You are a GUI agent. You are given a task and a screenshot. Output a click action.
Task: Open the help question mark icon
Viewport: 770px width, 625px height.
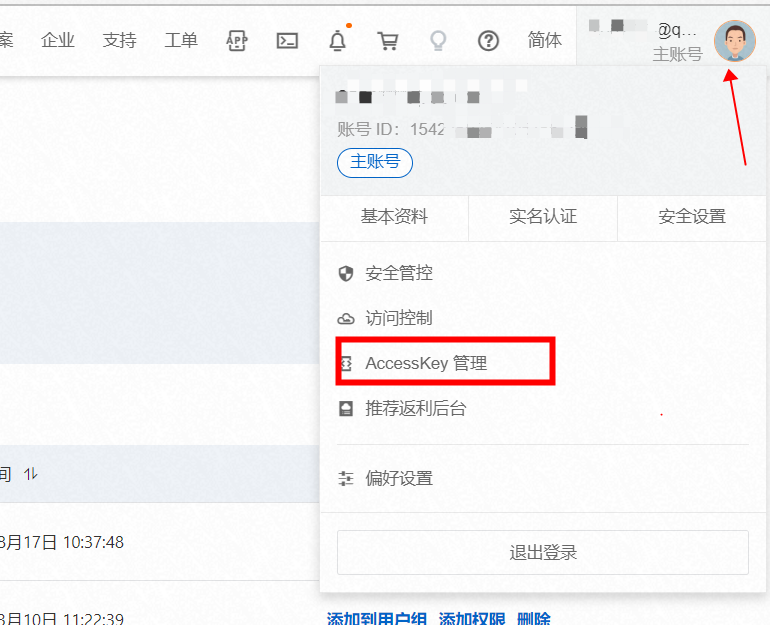pos(488,41)
